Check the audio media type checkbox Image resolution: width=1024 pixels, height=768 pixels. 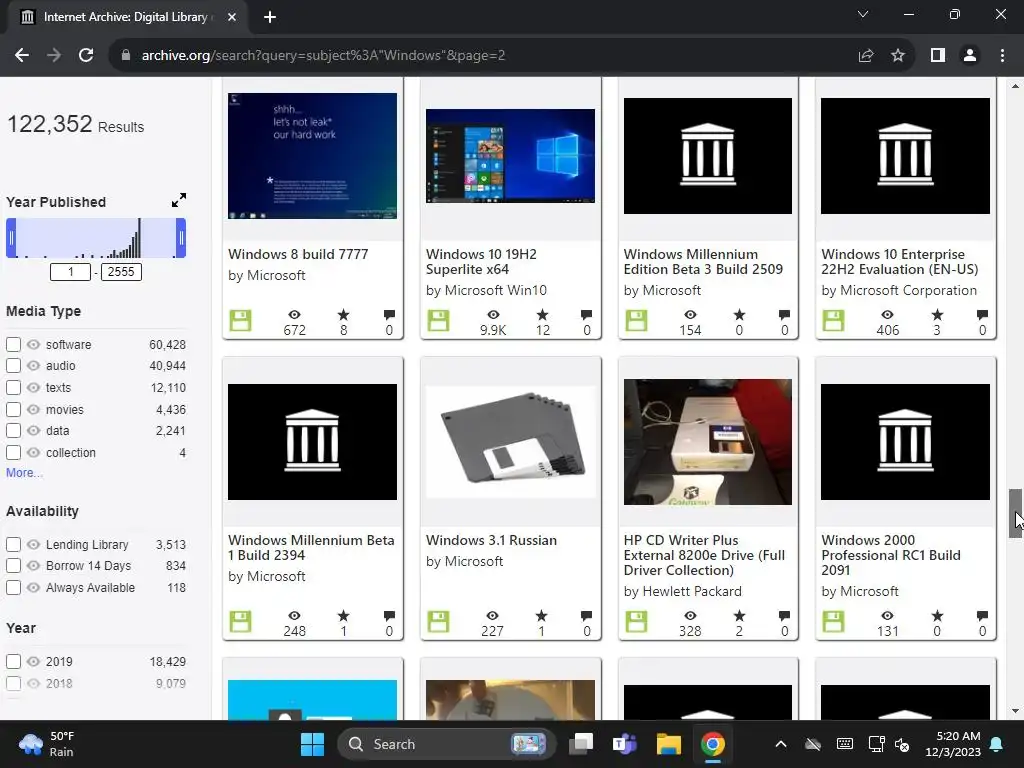coord(13,366)
